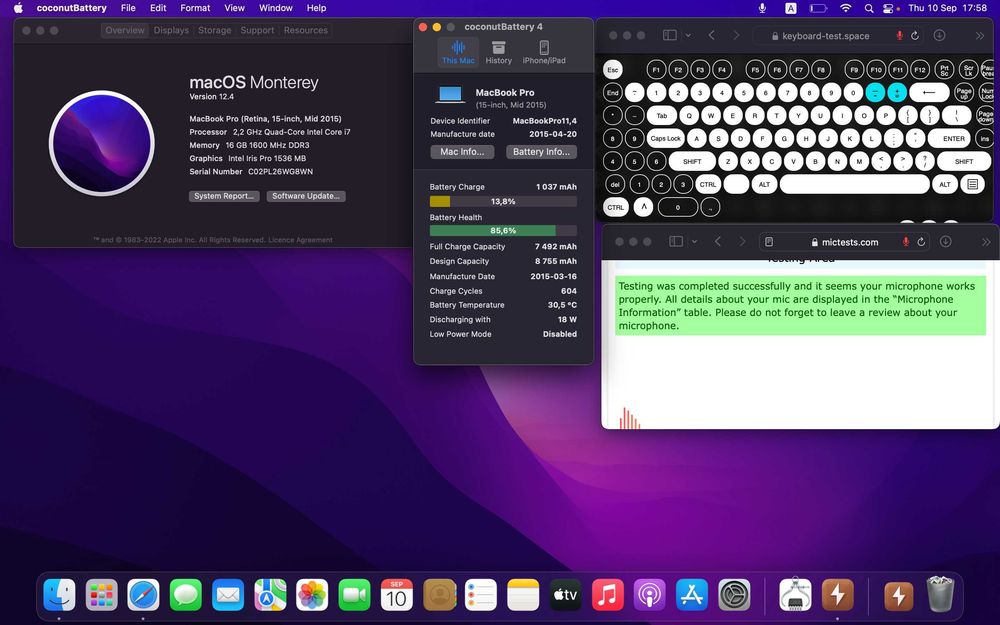Select Storage tab in About This Mac

214,30
